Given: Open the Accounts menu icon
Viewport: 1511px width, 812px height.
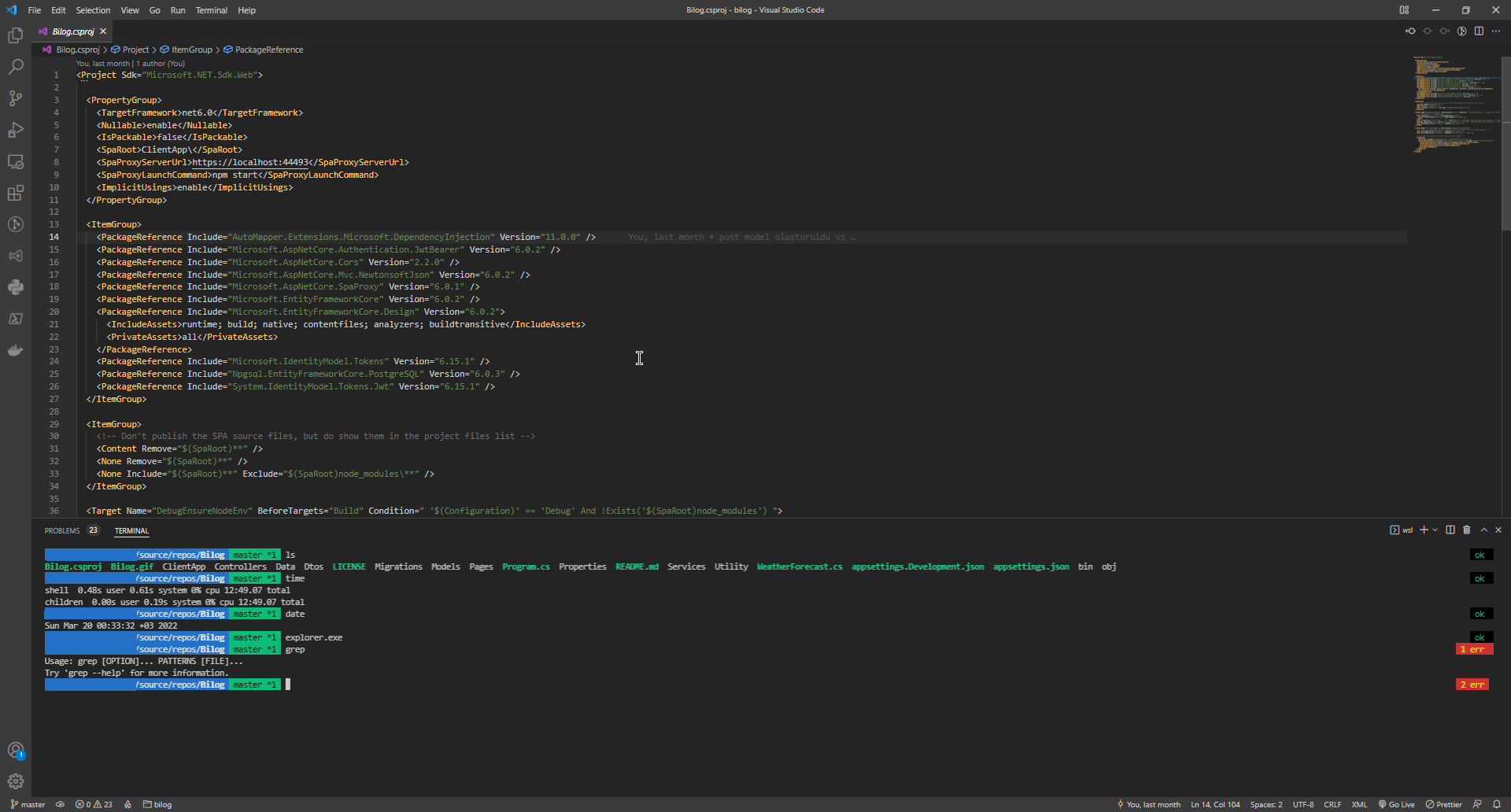Looking at the screenshot, I should pyautogui.click(x=16, y=751).
